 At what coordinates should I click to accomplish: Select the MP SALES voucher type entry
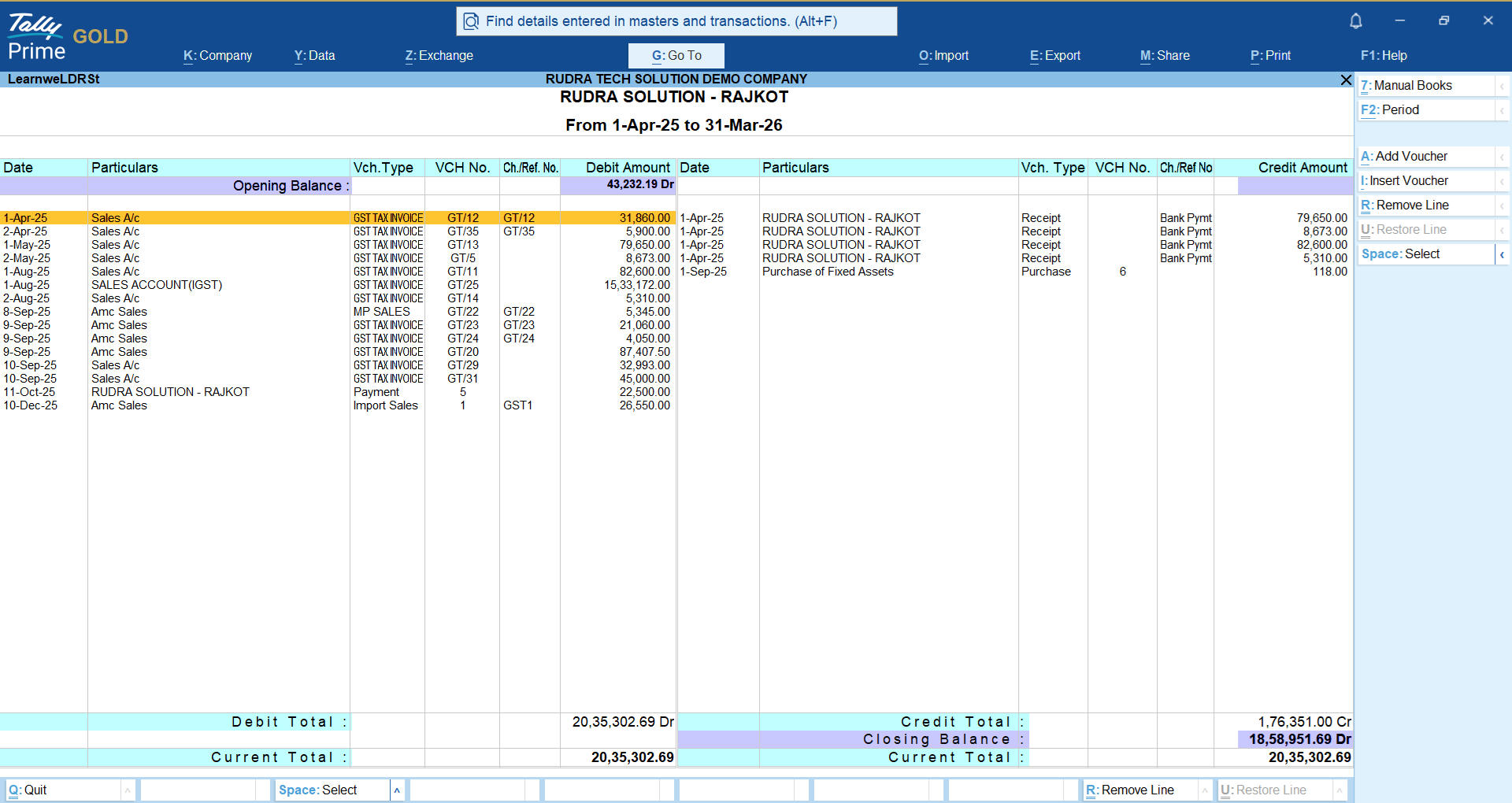click(x=382, y=312)
